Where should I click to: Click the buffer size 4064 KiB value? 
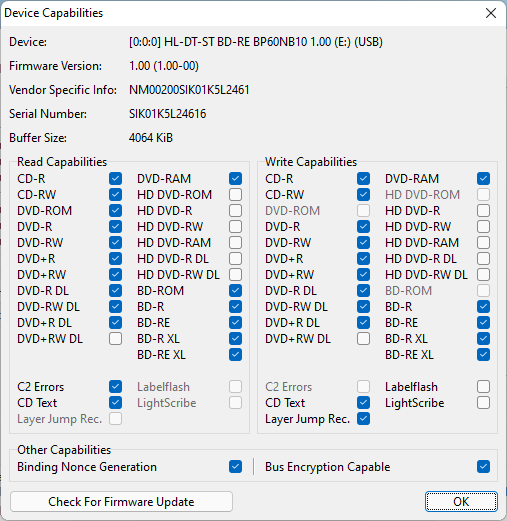tap(151, 138)
